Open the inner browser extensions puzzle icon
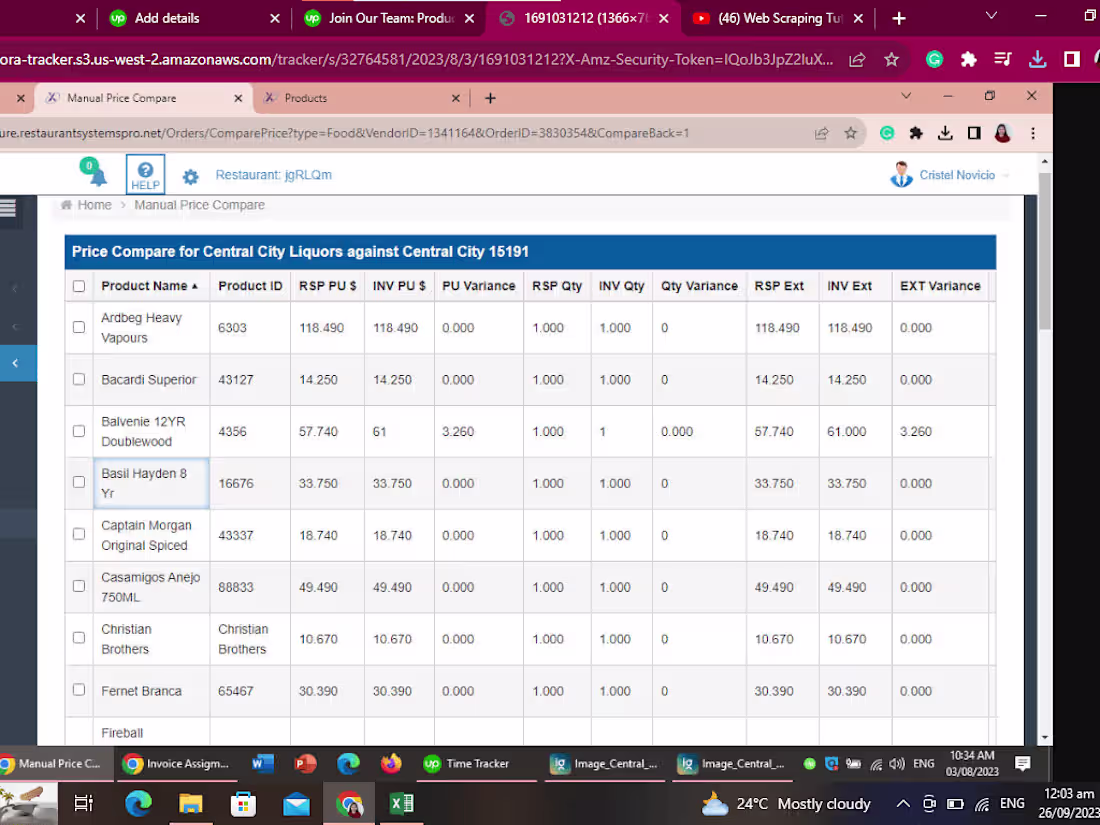 (x=916, y=133)
